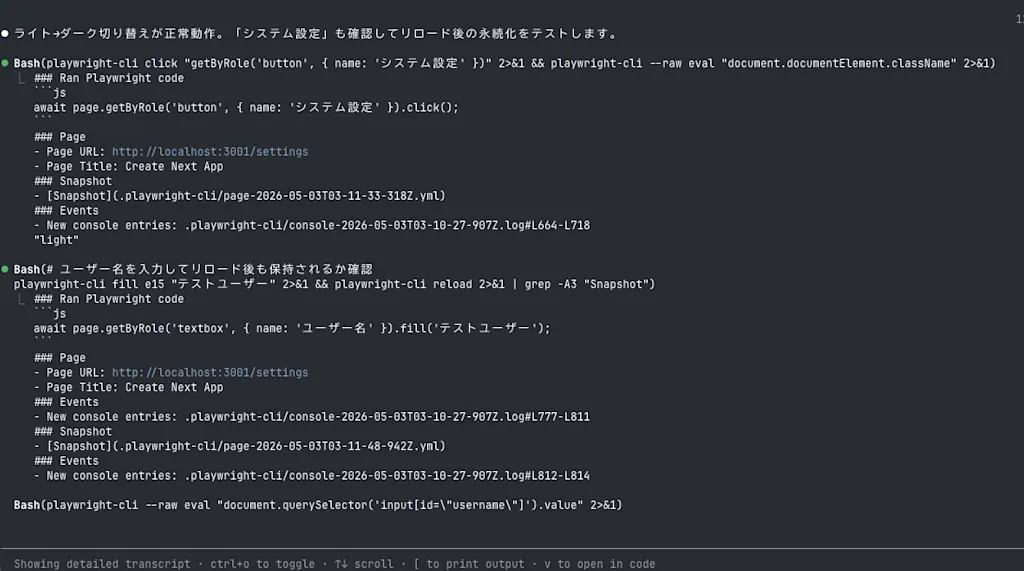This screenshot has height=571, width=1024.
Task: Click the tree branch marker under first Bash
Action: pyautogui.click(x=22, y=79)
